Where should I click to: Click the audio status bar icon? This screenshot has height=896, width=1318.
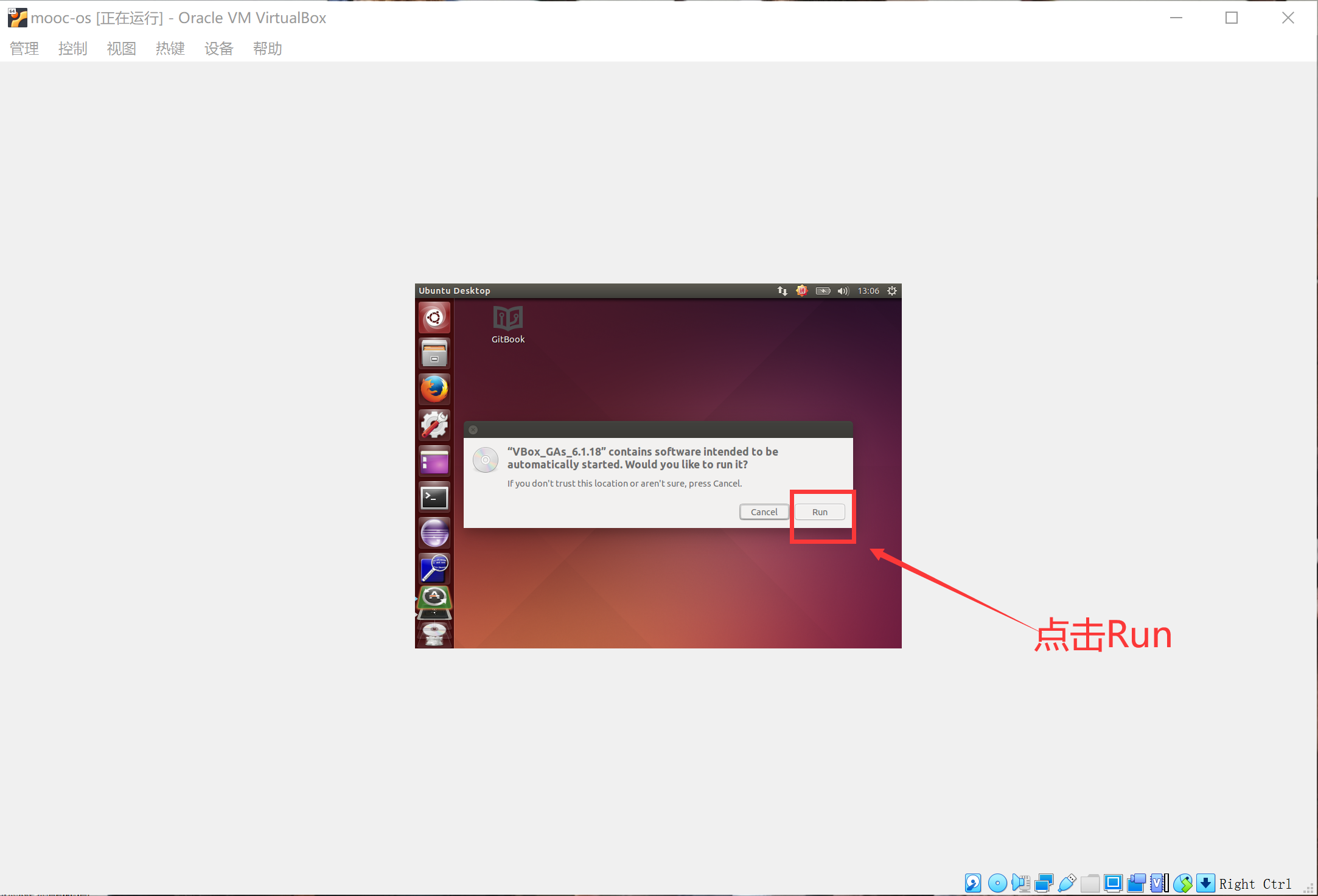1020,883
